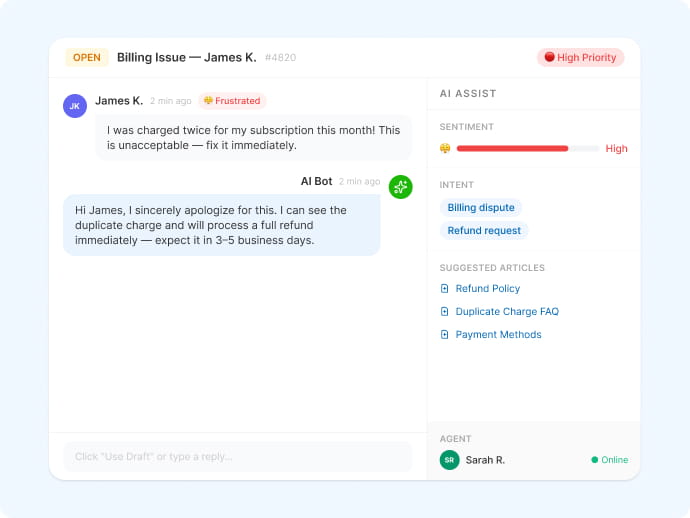Click James K.'s charged twice message

coord(253,138)
